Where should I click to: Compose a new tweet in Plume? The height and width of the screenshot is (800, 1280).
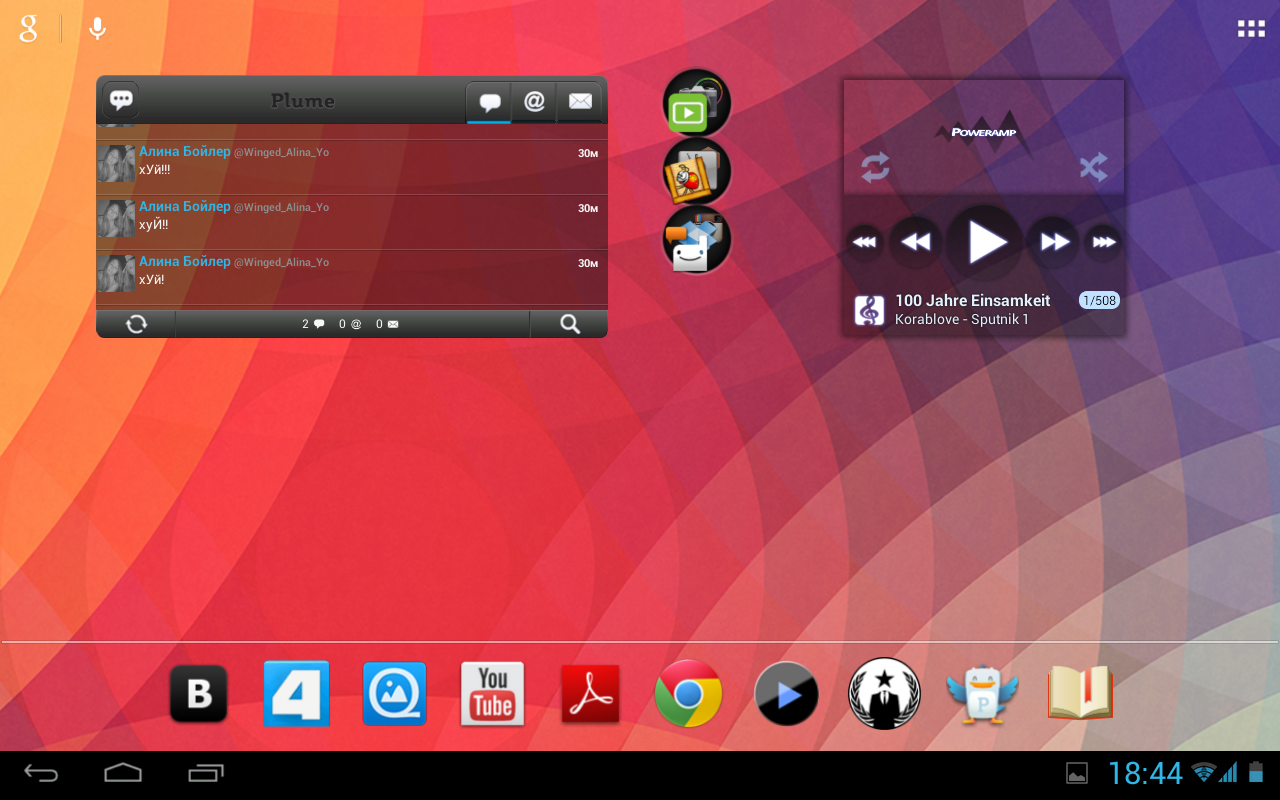coord(121,100)
